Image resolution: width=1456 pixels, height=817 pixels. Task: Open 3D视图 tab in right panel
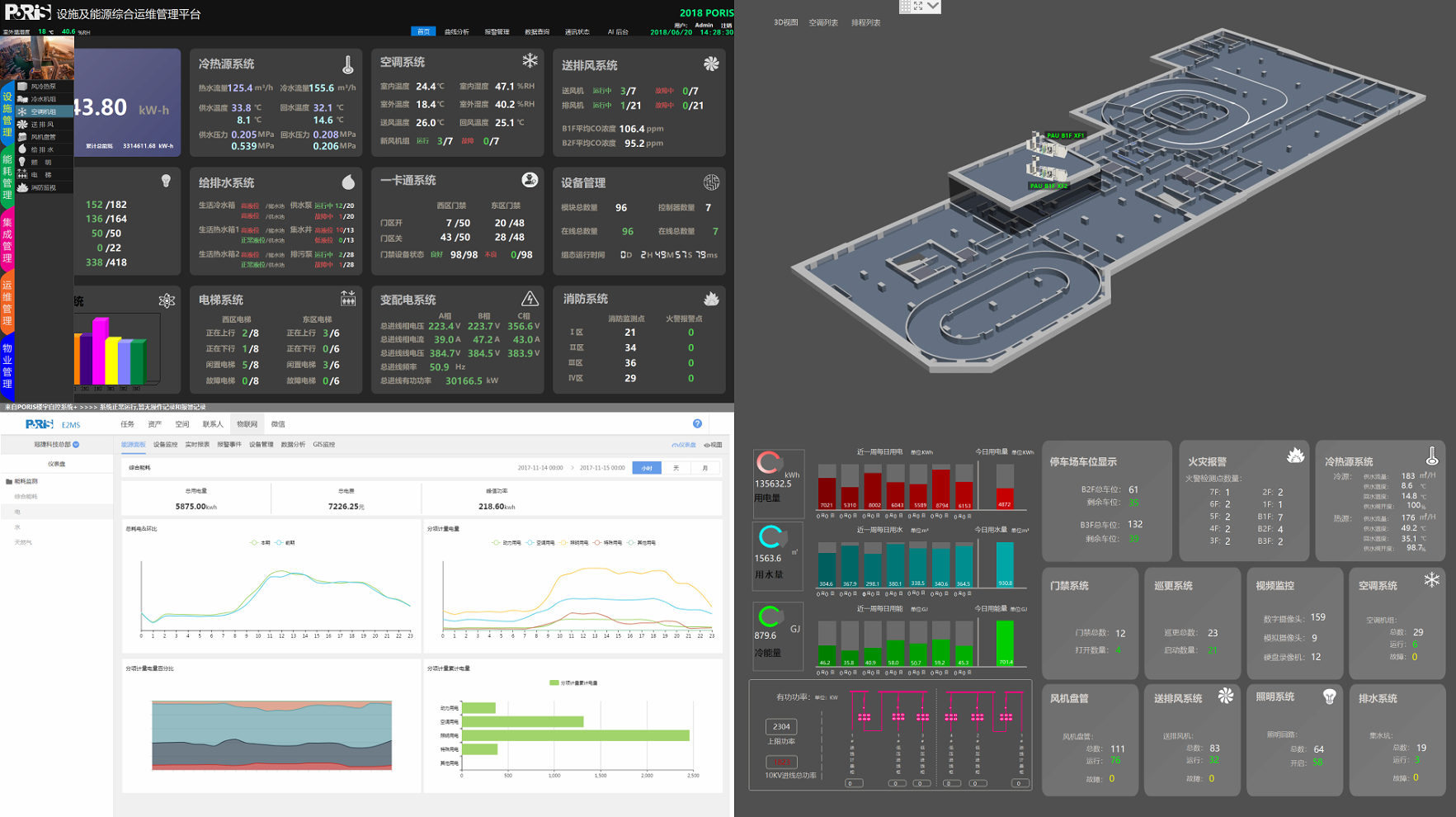(x=785, y=23)
